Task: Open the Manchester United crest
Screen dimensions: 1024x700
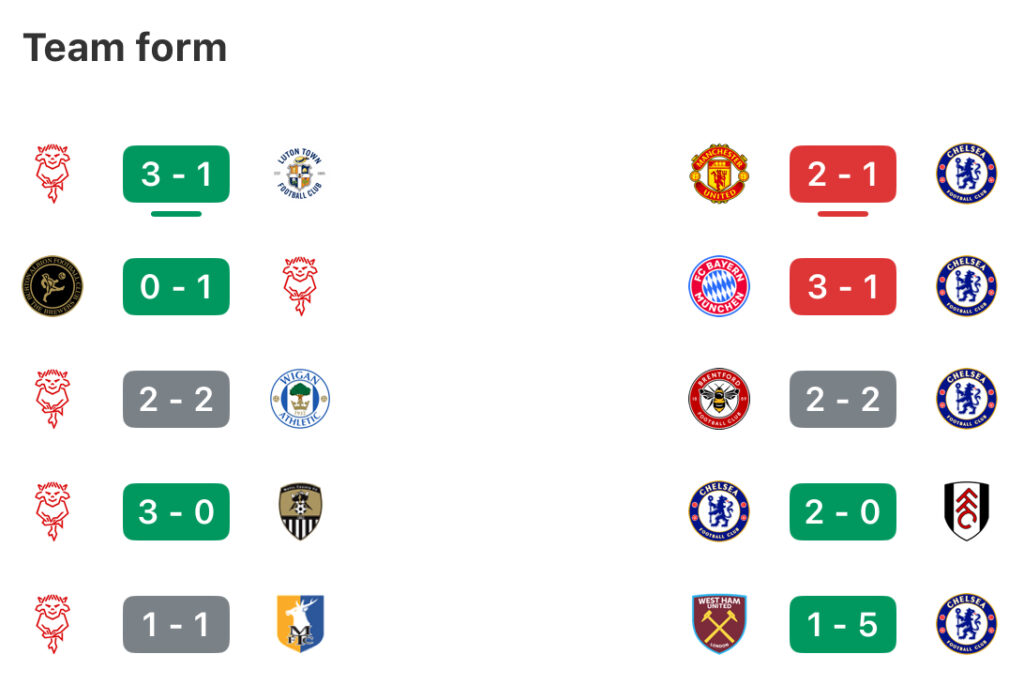Action: click(718, 174)
